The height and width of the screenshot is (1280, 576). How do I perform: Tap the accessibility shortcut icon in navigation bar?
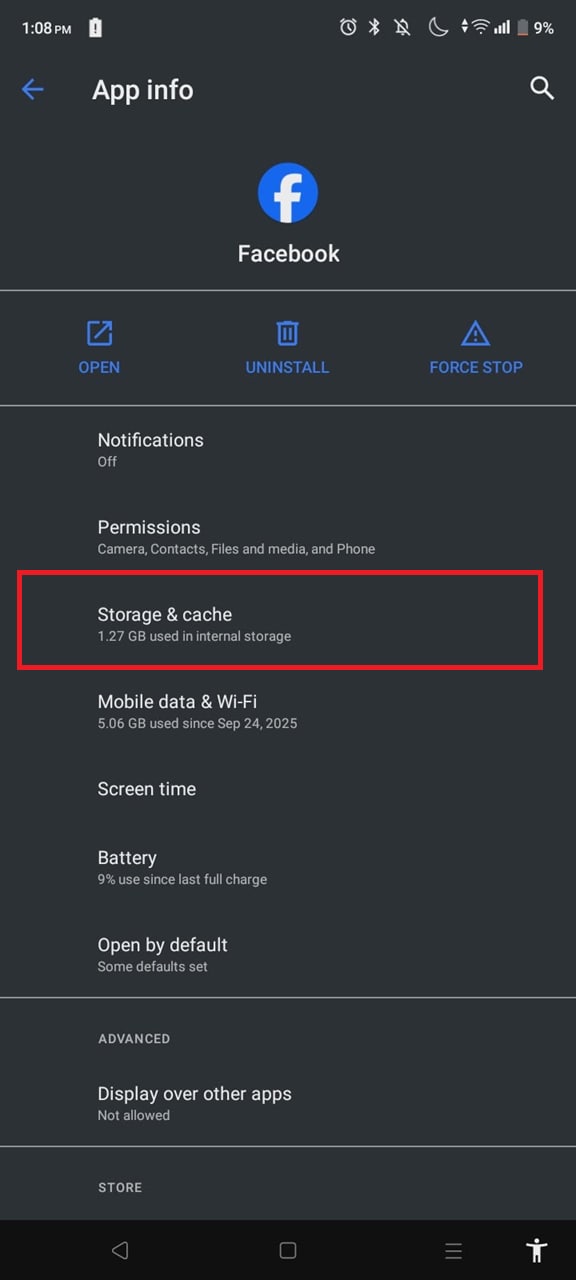(x=536, y=1250)
